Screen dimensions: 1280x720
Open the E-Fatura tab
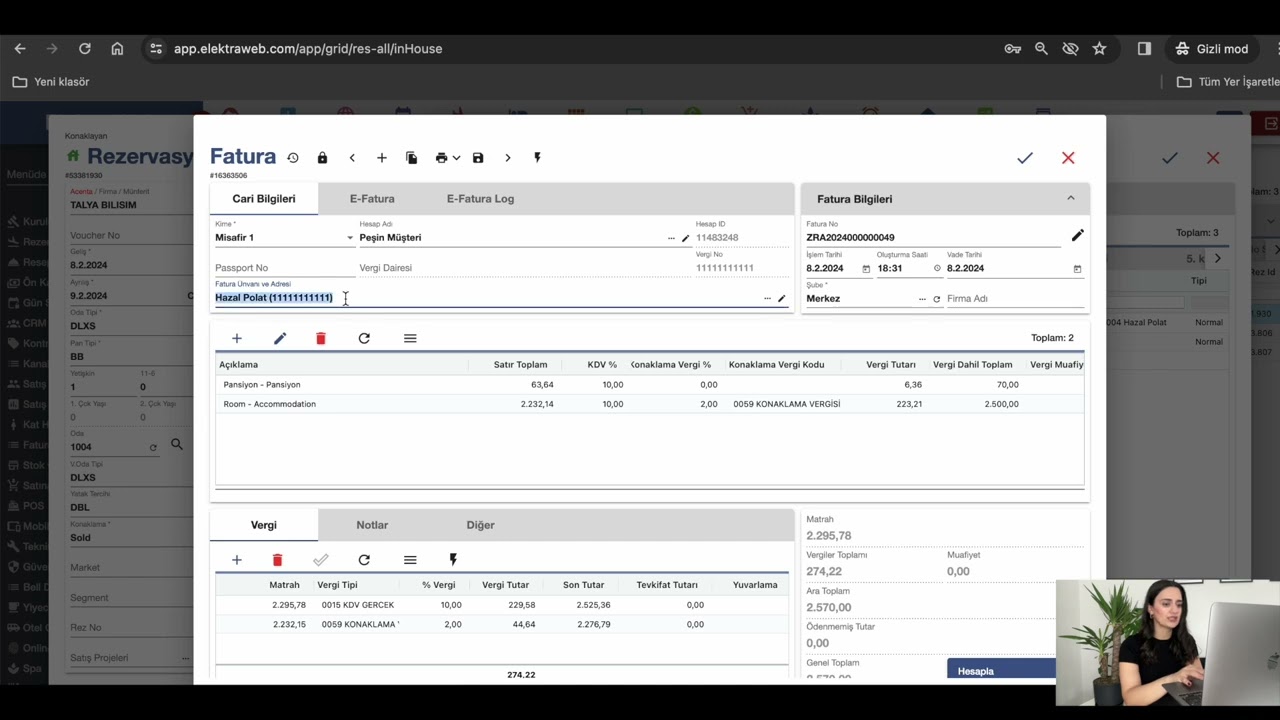click(x=372, y=198)
